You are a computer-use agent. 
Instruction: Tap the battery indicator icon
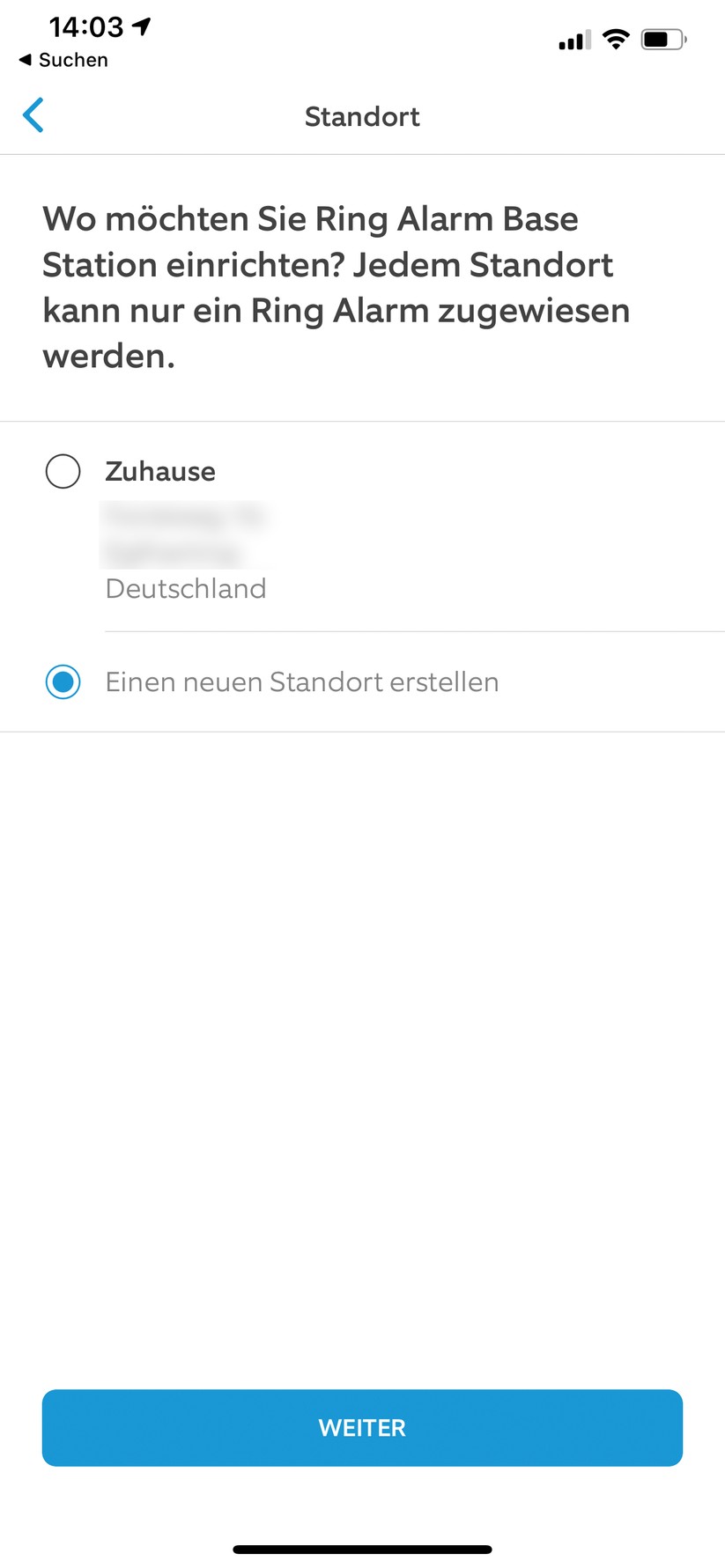pyautogui.click(x=663, y=39)
